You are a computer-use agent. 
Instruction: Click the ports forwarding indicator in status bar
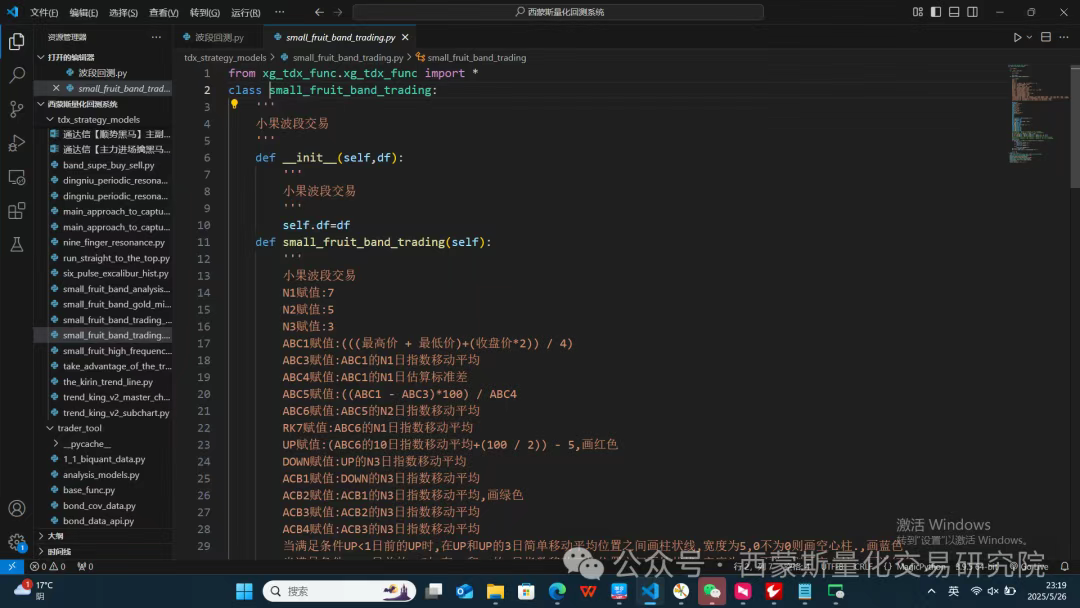[85, 567]
